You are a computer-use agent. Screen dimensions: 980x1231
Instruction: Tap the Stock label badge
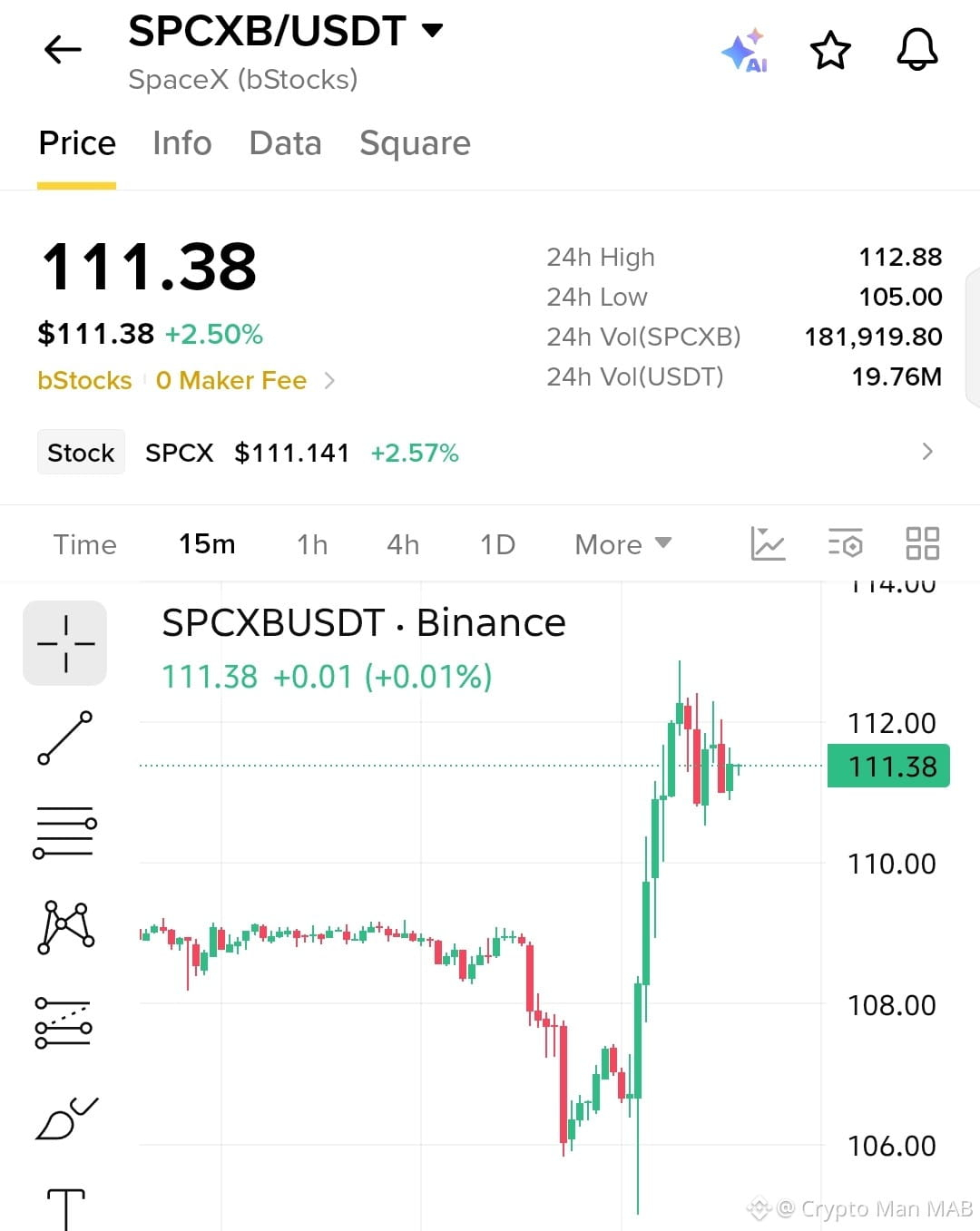coord(81,453)
